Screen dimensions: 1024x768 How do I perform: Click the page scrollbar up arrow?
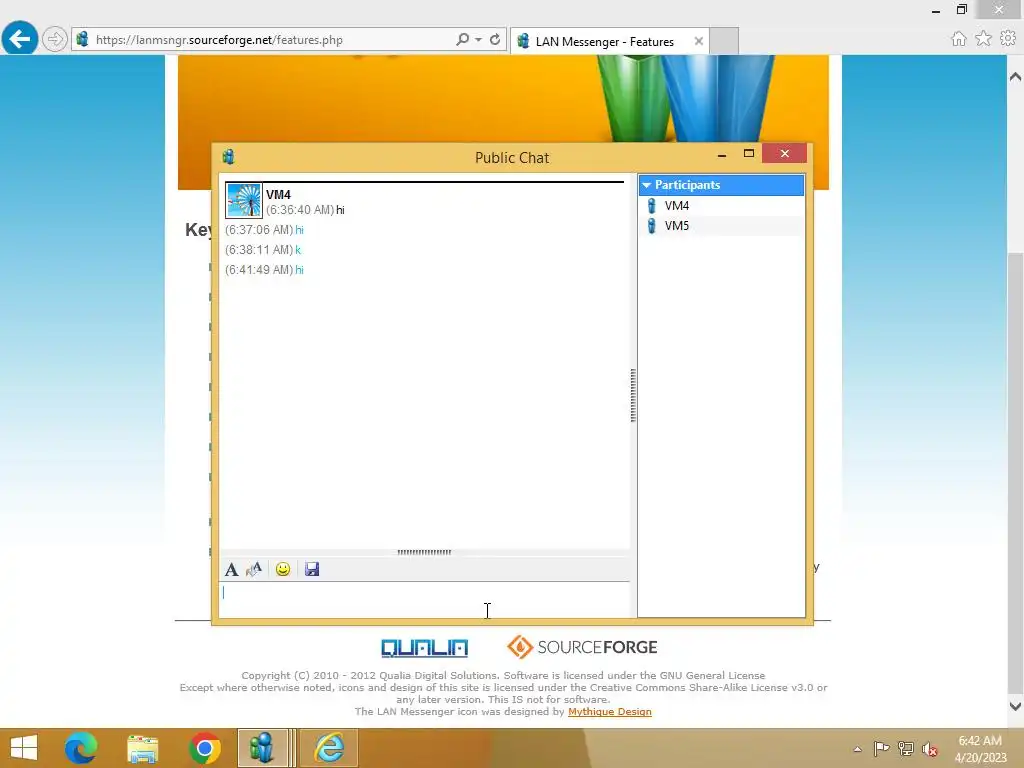coord(1015,76)
